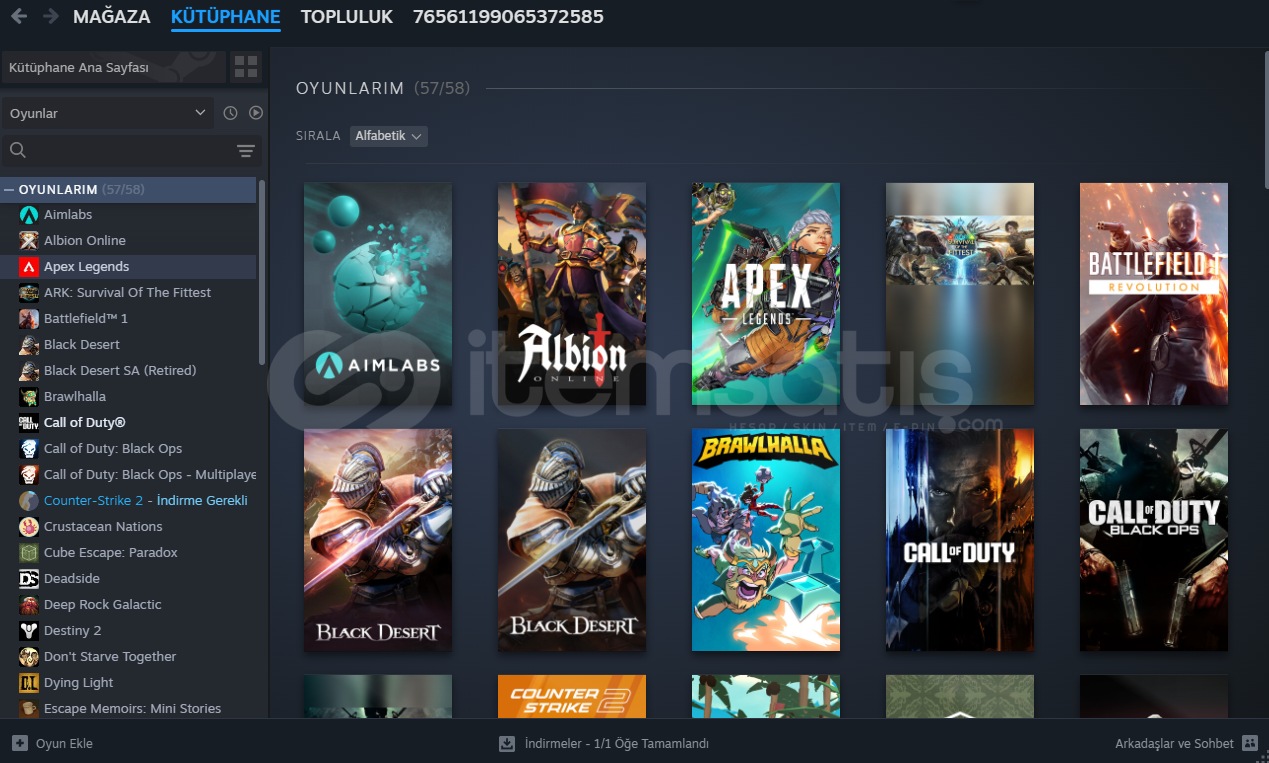The width and height of the screenshot is (1269, 763).
Task: Click the Call of Duty: Black Ops list icon
Action: pos(29,449)
